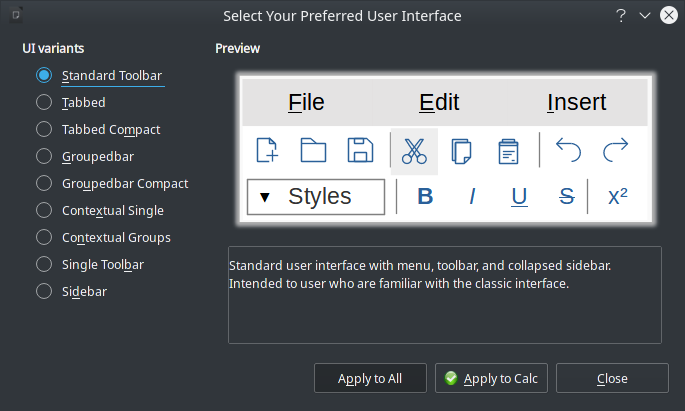This screenshot has height=411, width=685.
Task: Close the dialog with Close button
Action: (612, 378)
